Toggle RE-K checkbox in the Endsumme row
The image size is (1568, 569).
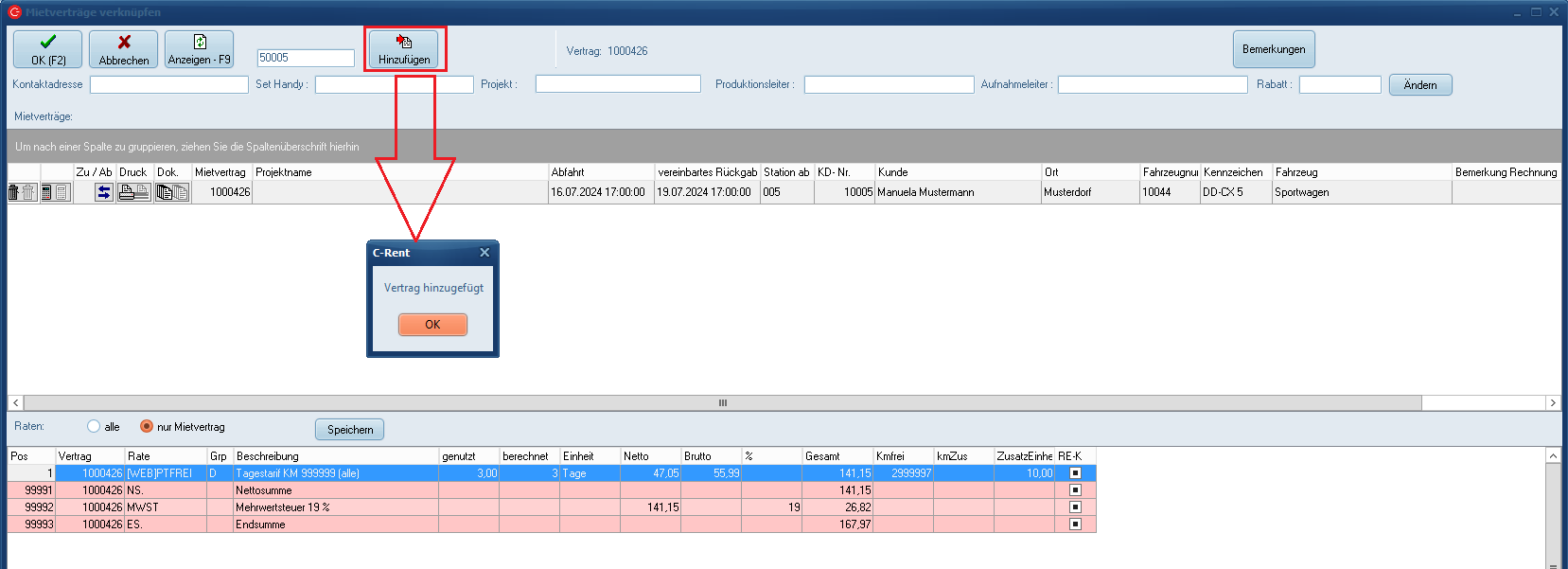[x=1075, y=525]
